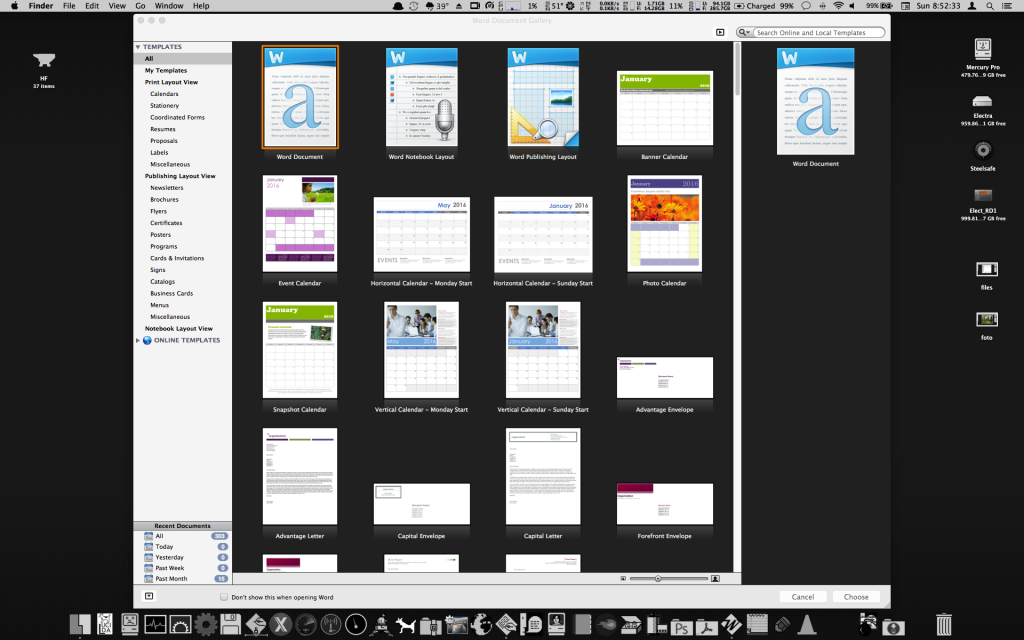Open the Trash in the dock
1024x640 pixels.
tap(944, 624)
